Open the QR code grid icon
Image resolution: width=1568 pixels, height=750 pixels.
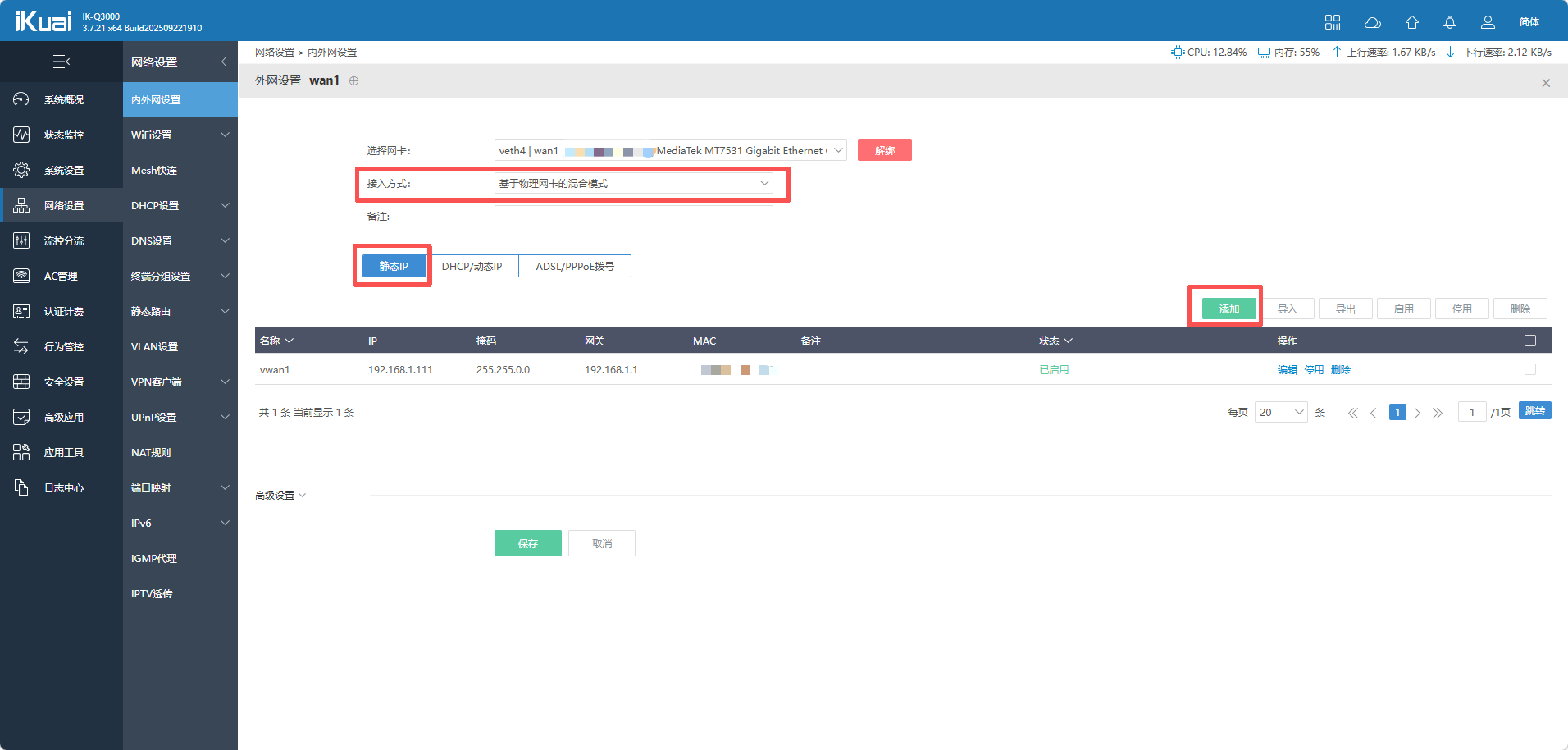[1333, 22]
